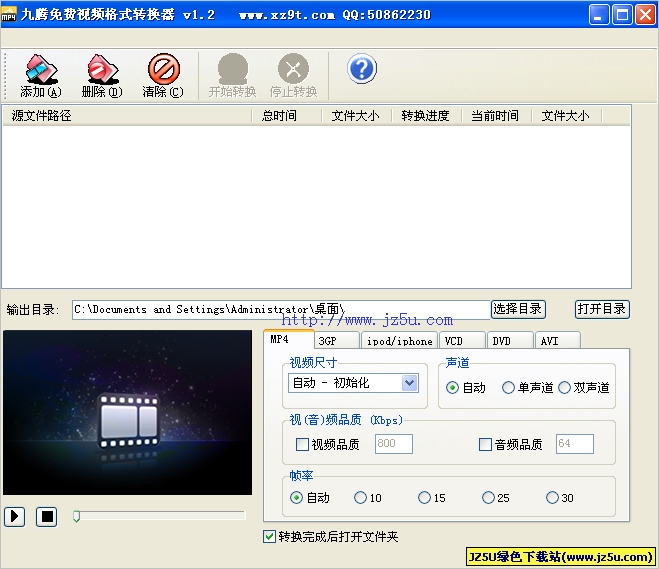Image resolution: width=659 pixels, height=569 pixels.
Task: Switch to the MP4 tab
Action: (x=289, y=340)
